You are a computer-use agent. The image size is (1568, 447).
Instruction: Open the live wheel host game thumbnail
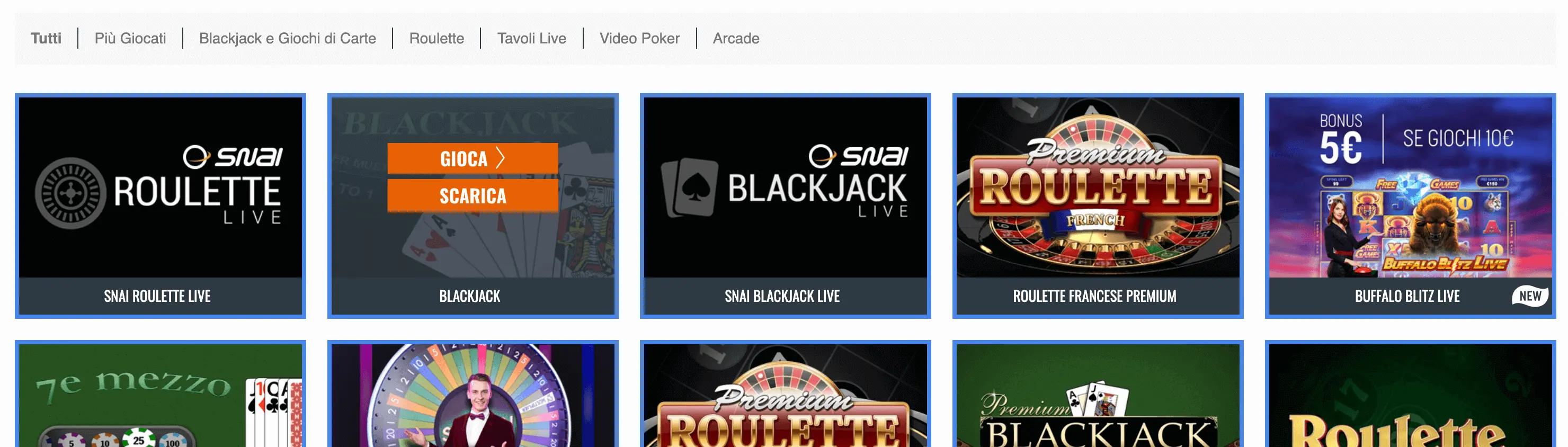click(x=473, y=395)
